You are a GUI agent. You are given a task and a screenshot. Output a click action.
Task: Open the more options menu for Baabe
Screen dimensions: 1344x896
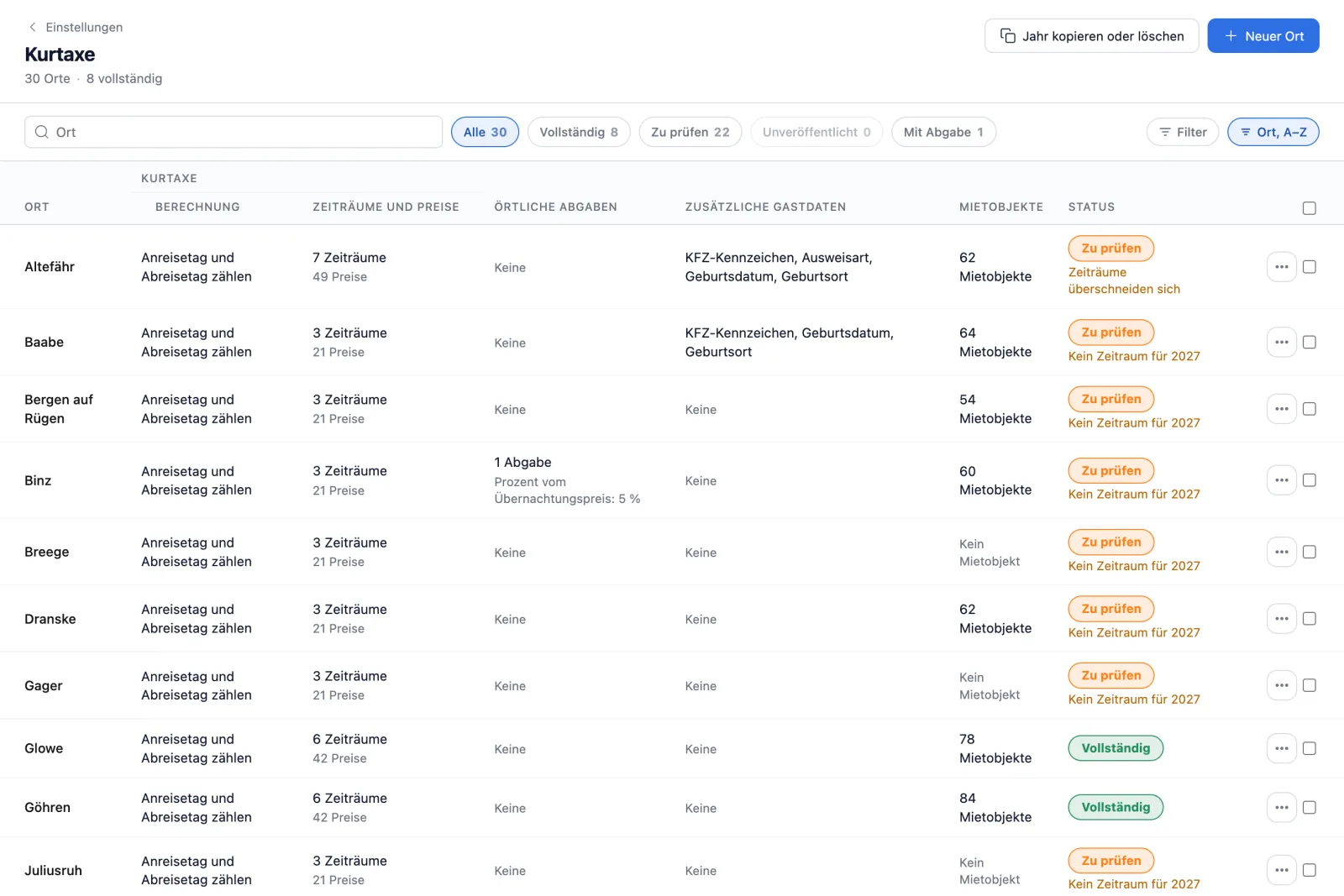pyautogui.click(x=1281, y=342)
